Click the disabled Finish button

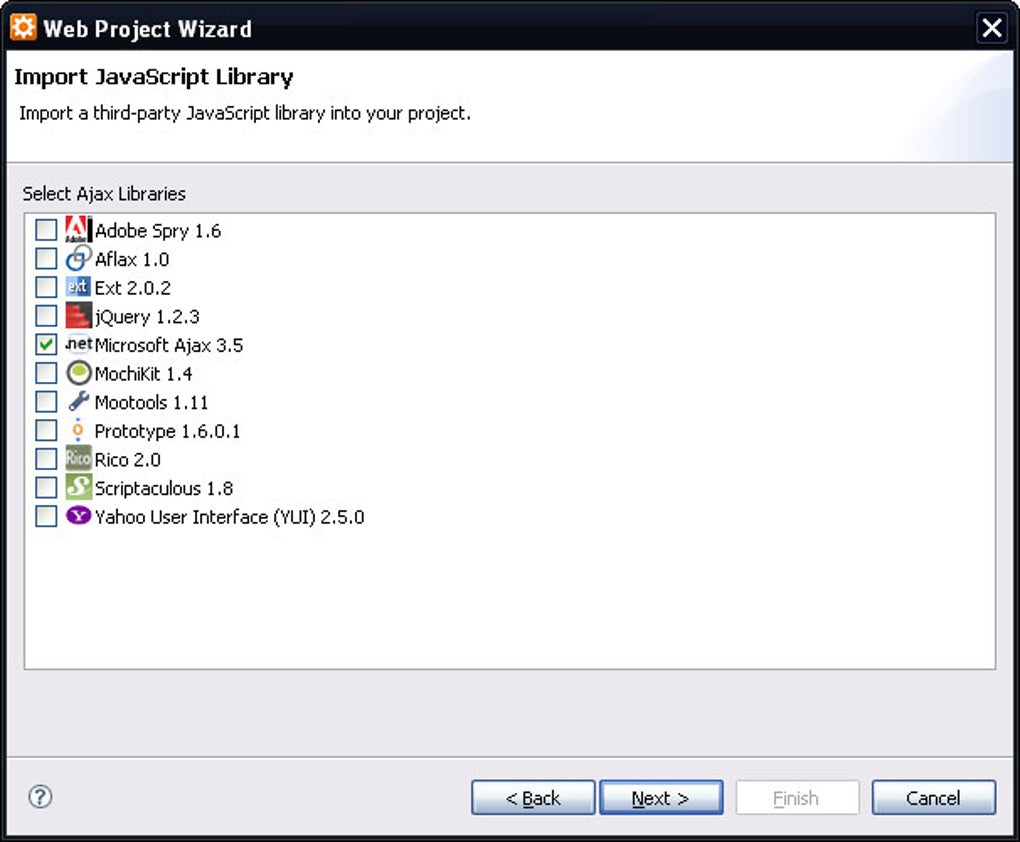coord(797,798)
